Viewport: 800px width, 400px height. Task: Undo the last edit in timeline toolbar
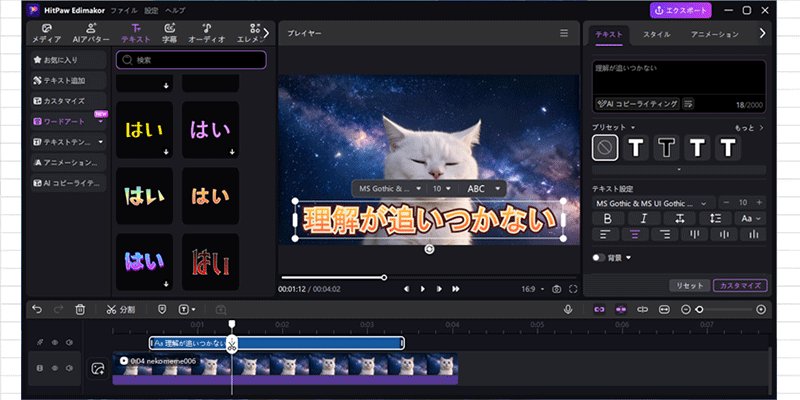[x=37, y=309]
